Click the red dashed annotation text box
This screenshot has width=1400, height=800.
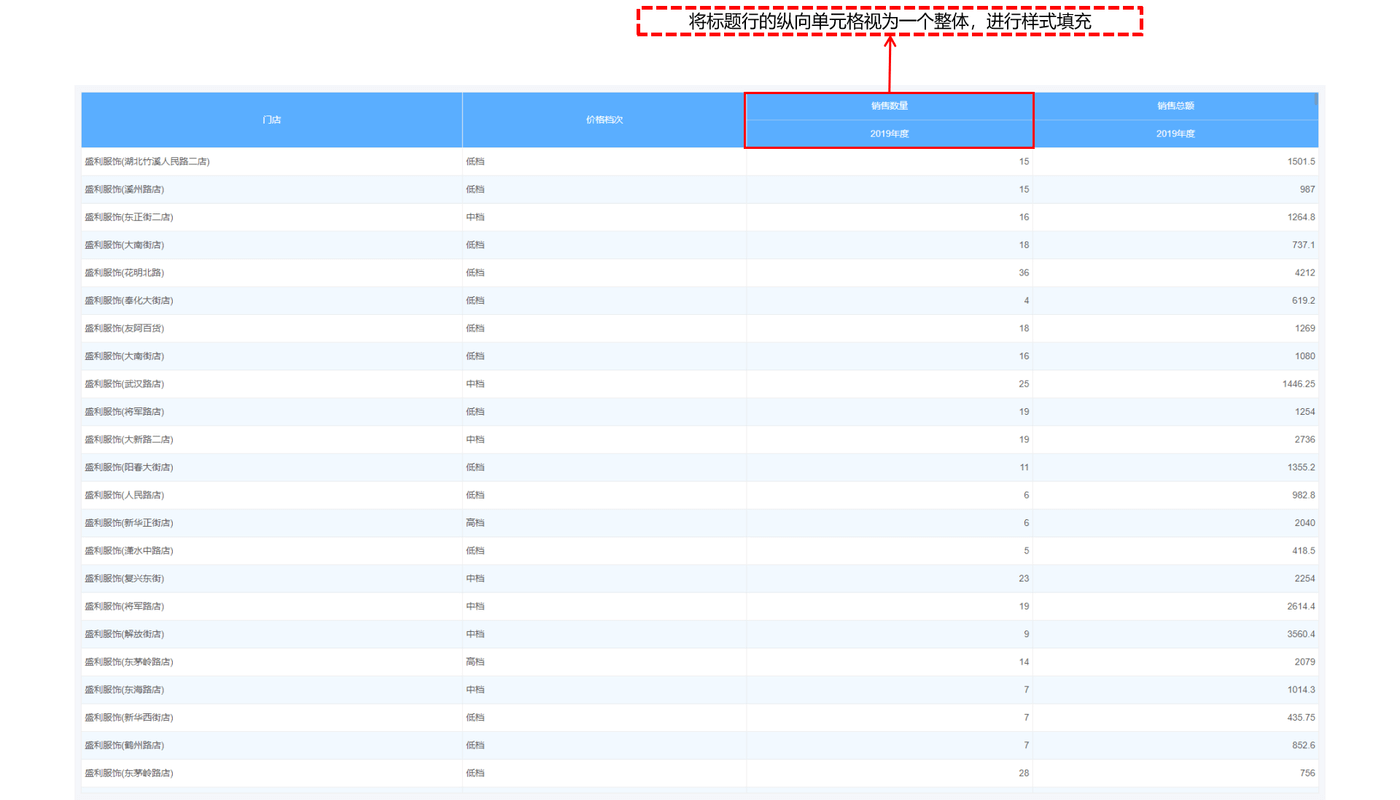[889, 21]
